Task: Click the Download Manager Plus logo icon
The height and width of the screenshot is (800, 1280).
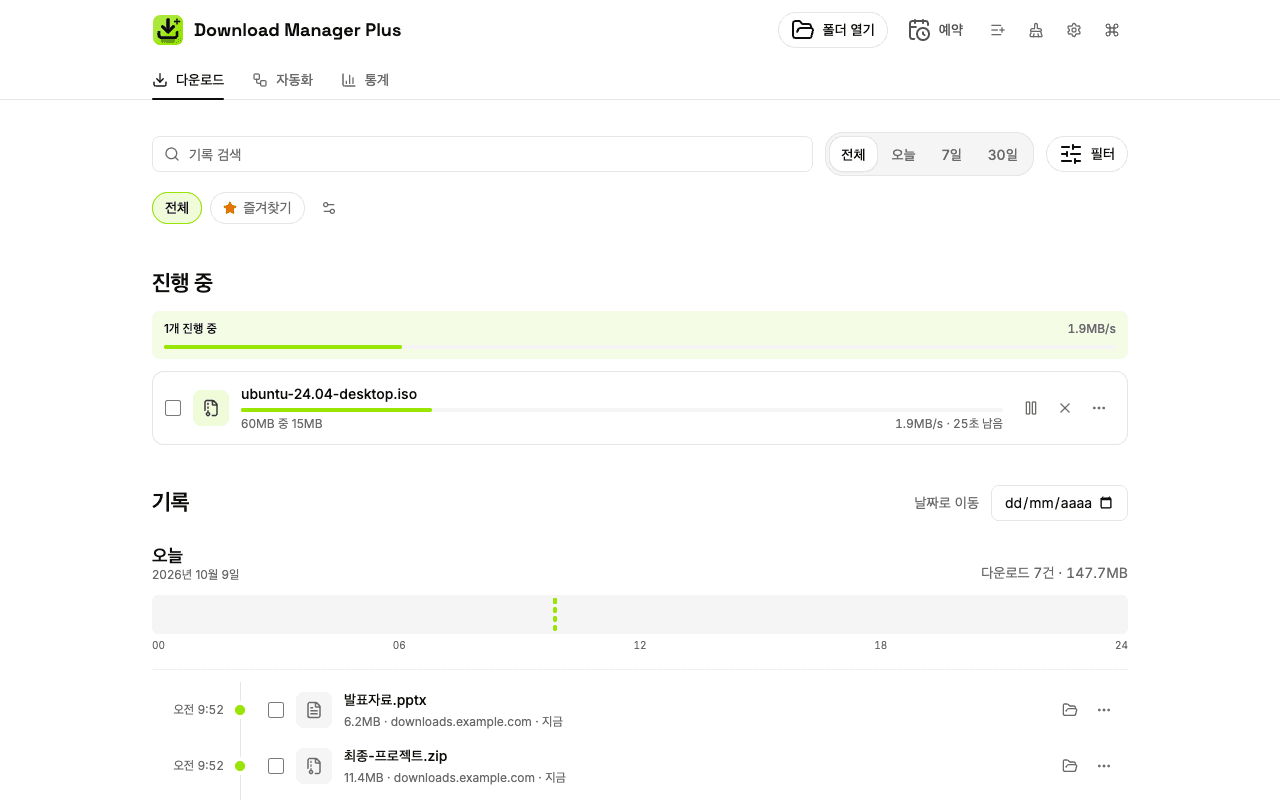Action: tap(168, 30)
